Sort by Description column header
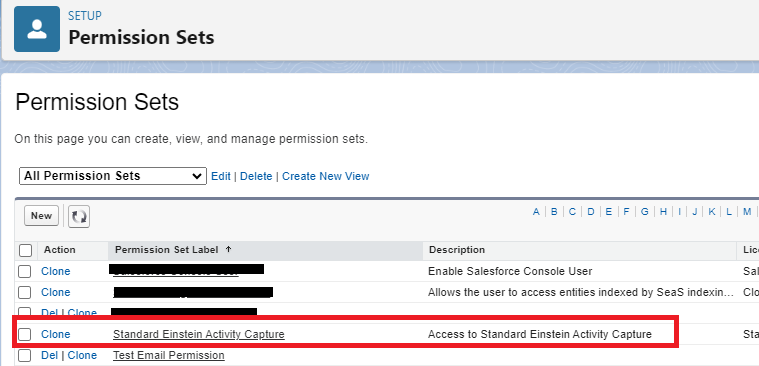The width and height of the screenshot is (759, 366). pyautogui.click(x=457, y=250)
